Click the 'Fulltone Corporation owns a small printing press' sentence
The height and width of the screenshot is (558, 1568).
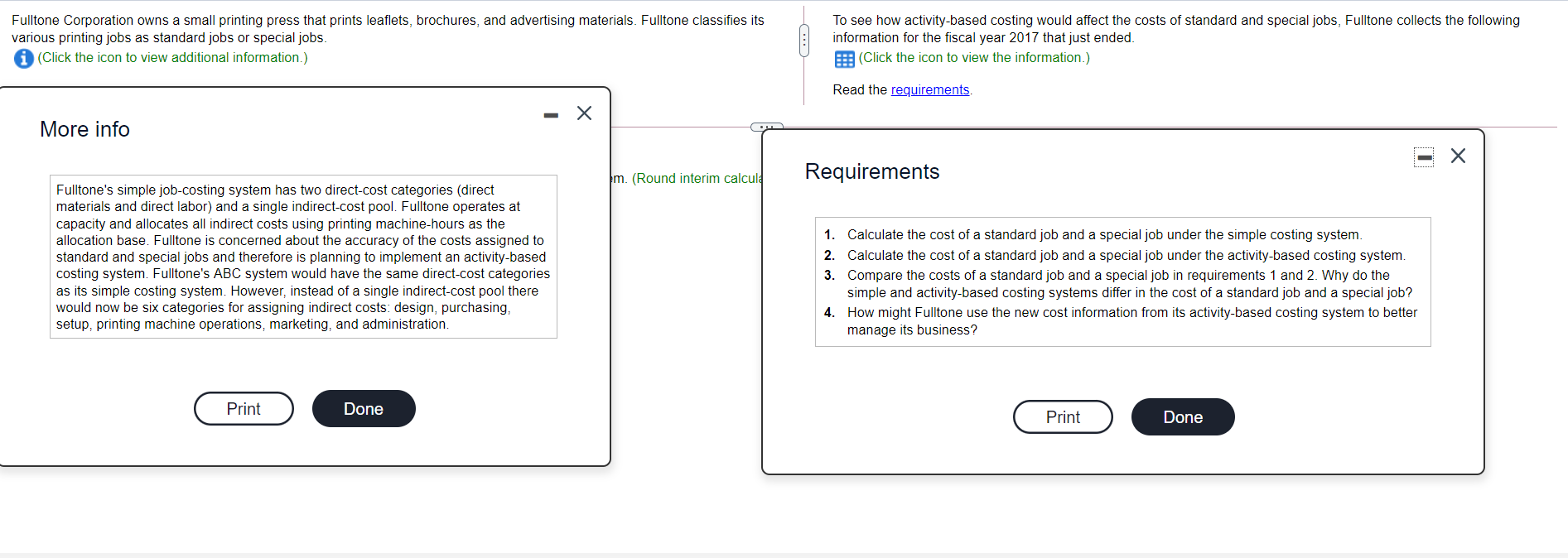click(x=388, y=29)
